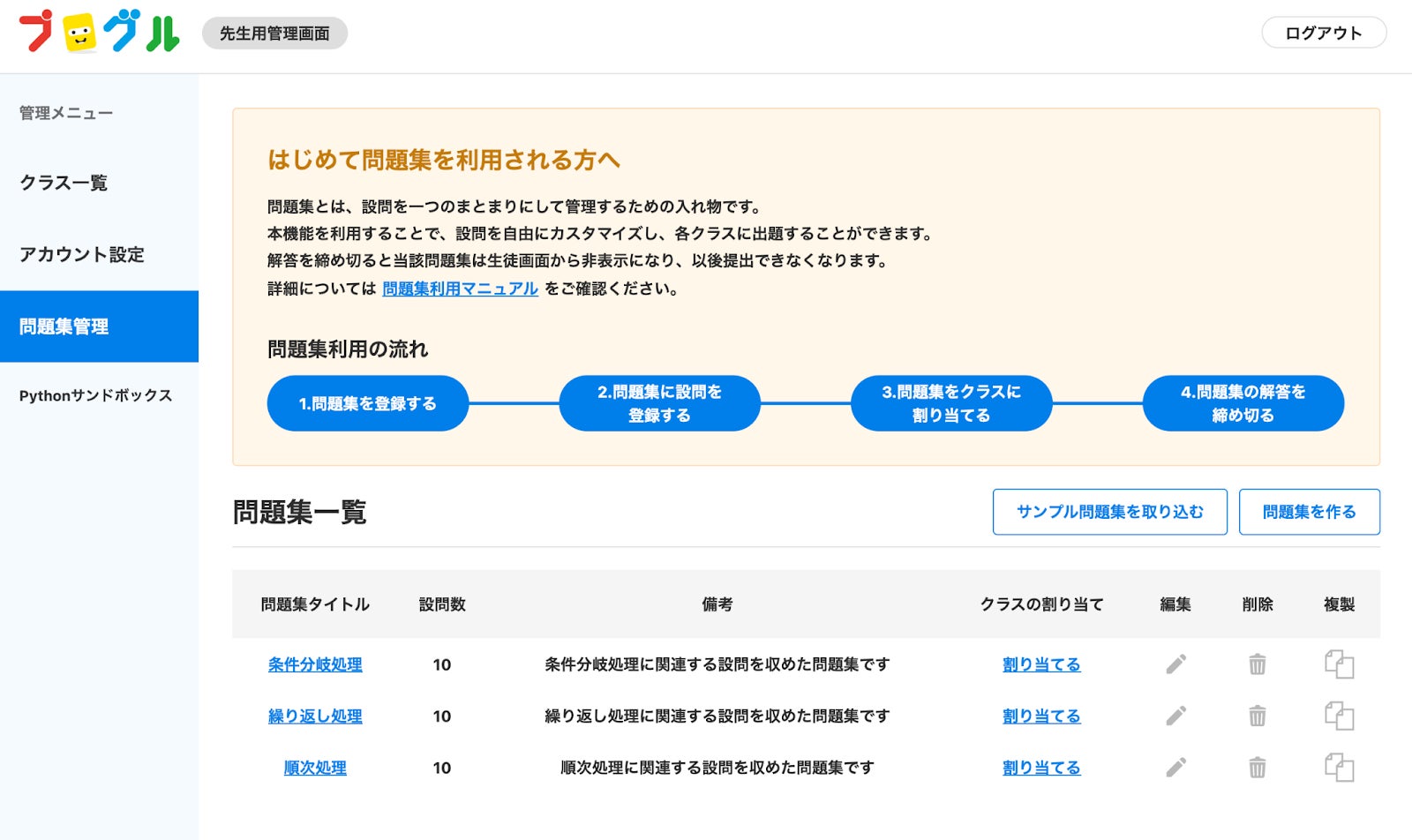The height and width of the screenshot is (840, 1412).
Task: Open アカウント設定 in the sidebar
Action: (x=99, y=254)
